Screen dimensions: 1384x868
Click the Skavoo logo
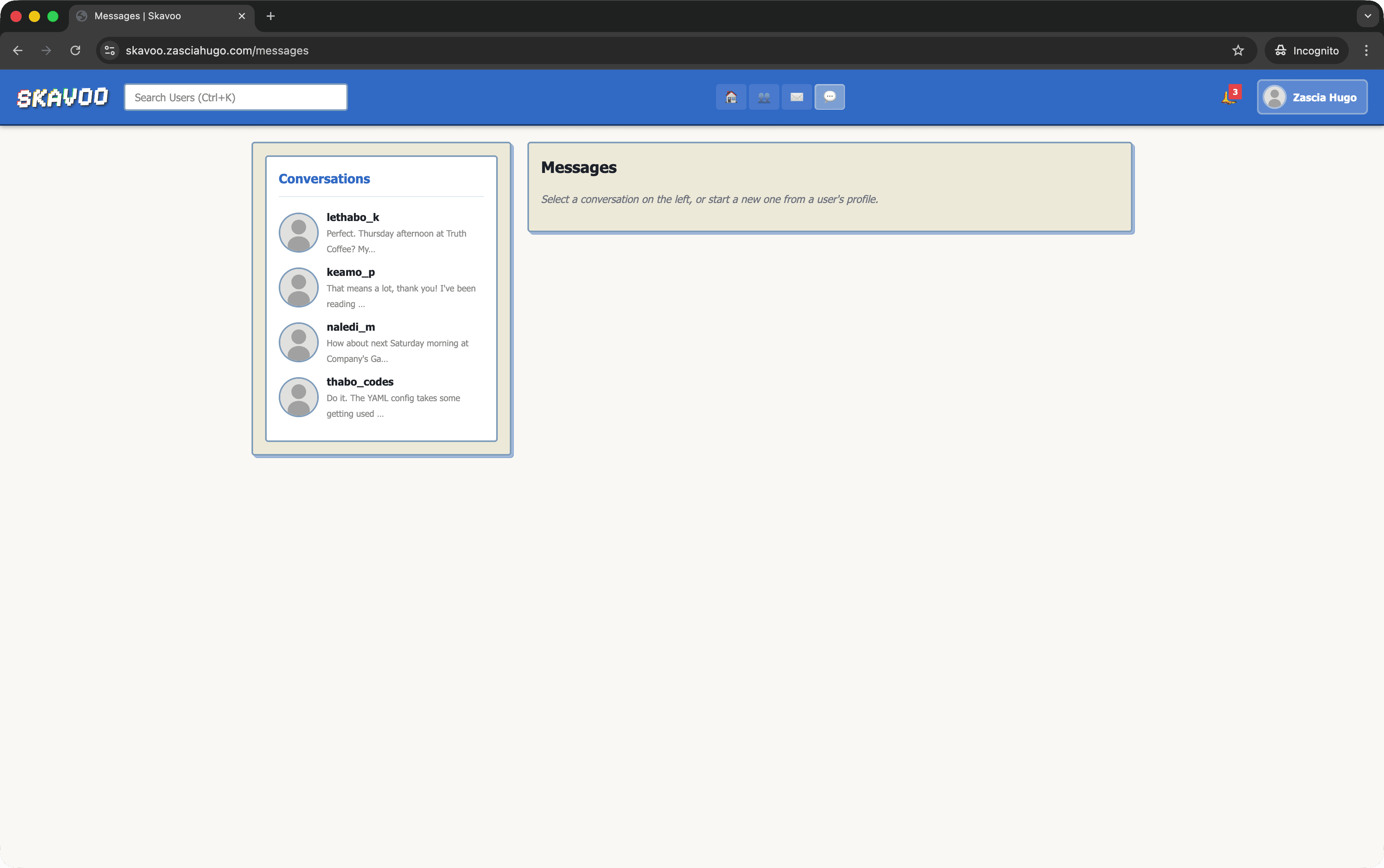[62, 98]
